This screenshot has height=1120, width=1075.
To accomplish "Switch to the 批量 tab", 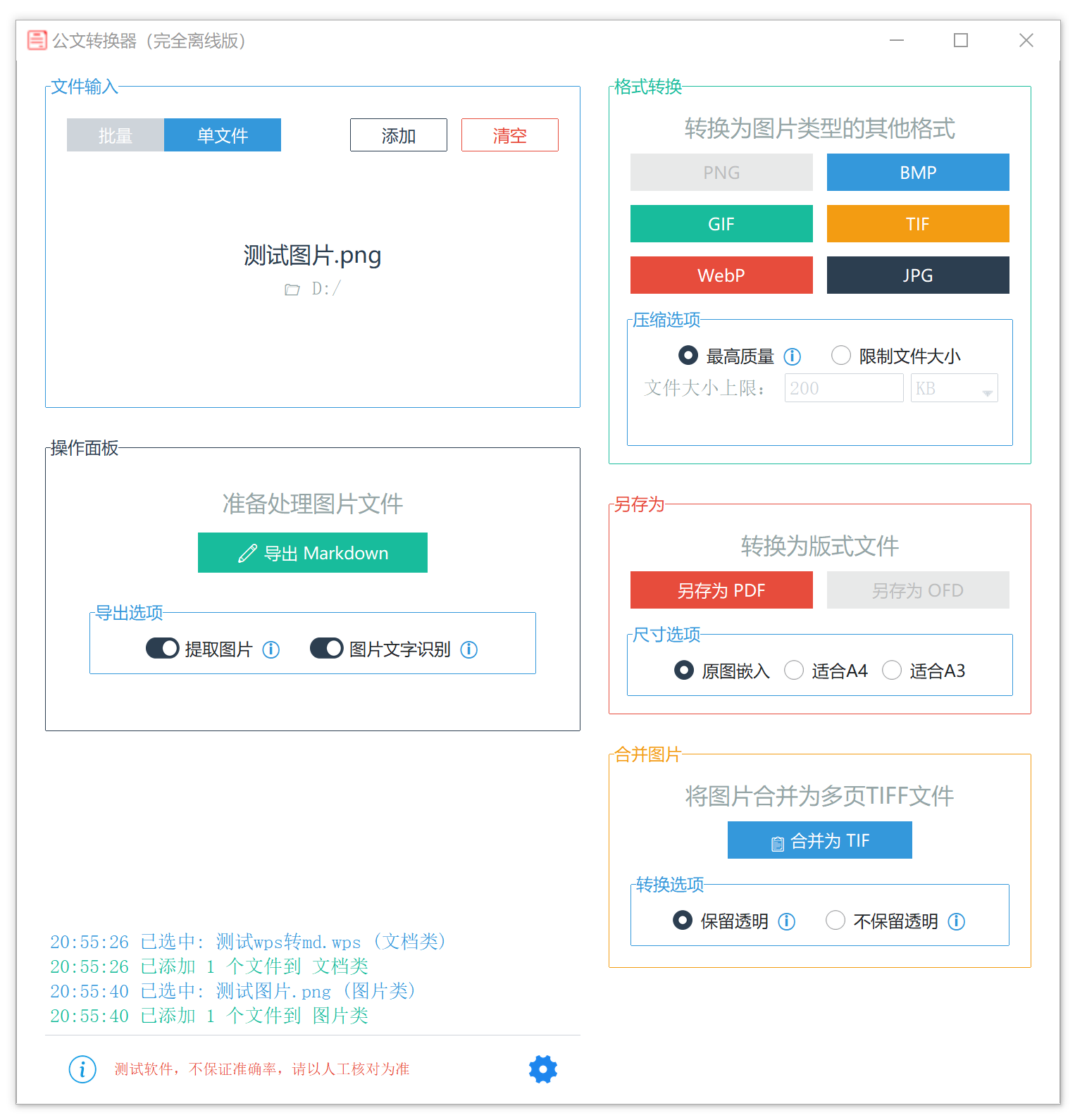I will click(116, 135).
